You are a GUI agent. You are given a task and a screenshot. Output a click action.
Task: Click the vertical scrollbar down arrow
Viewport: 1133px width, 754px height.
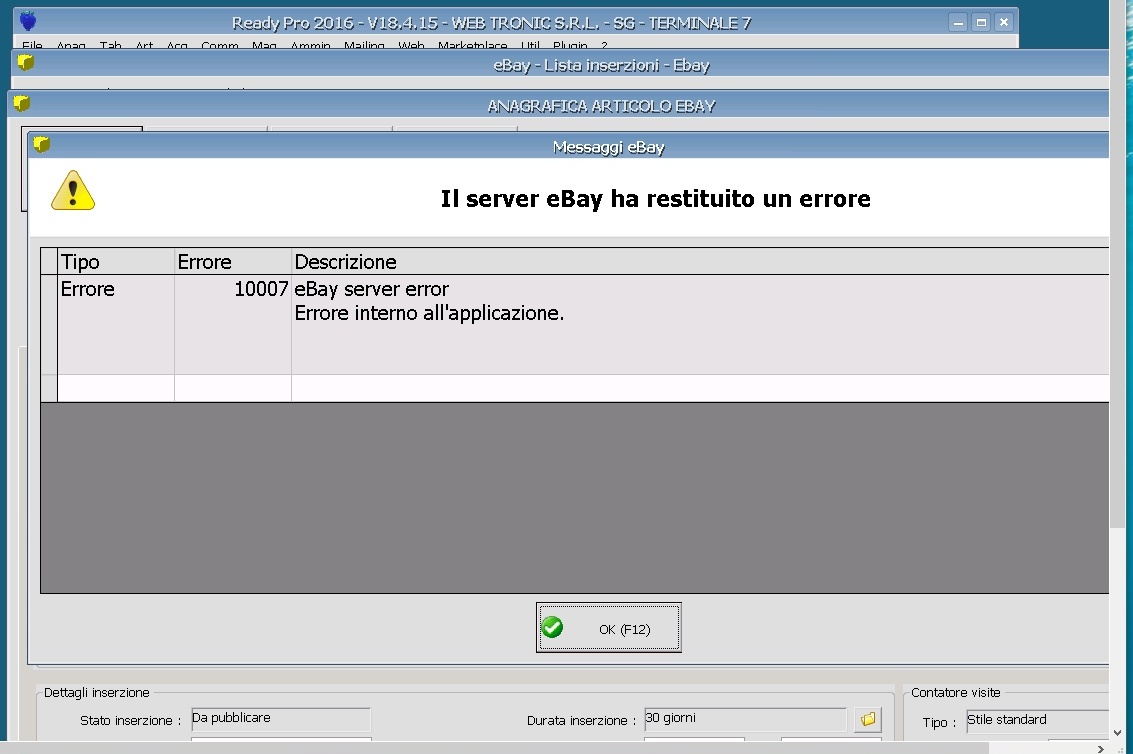(1117, 732)
